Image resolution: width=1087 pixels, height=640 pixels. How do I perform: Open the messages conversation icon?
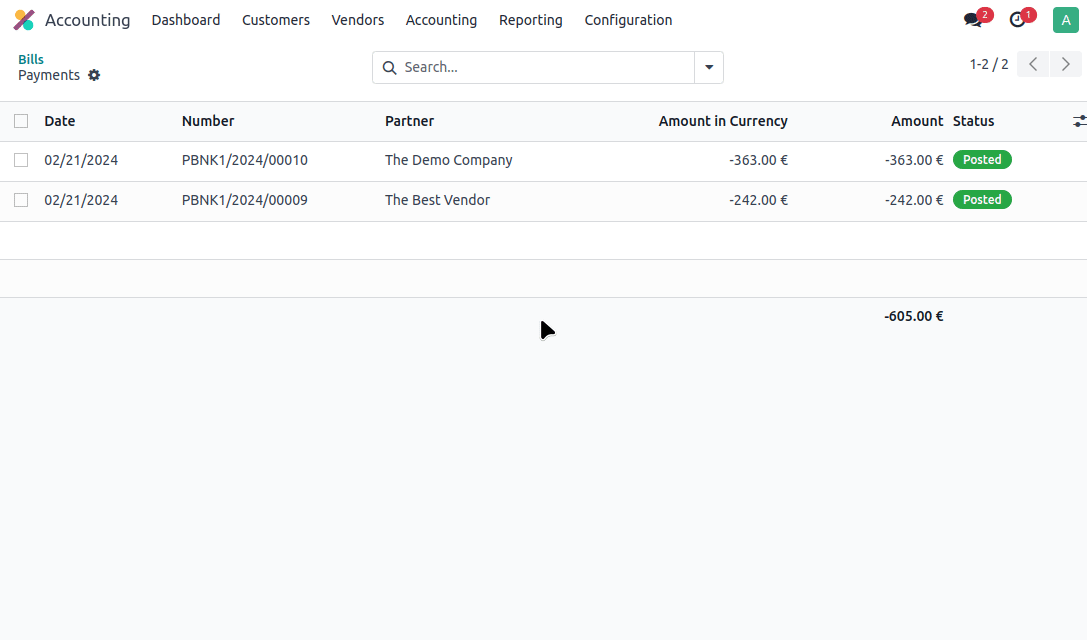point(972,20)
